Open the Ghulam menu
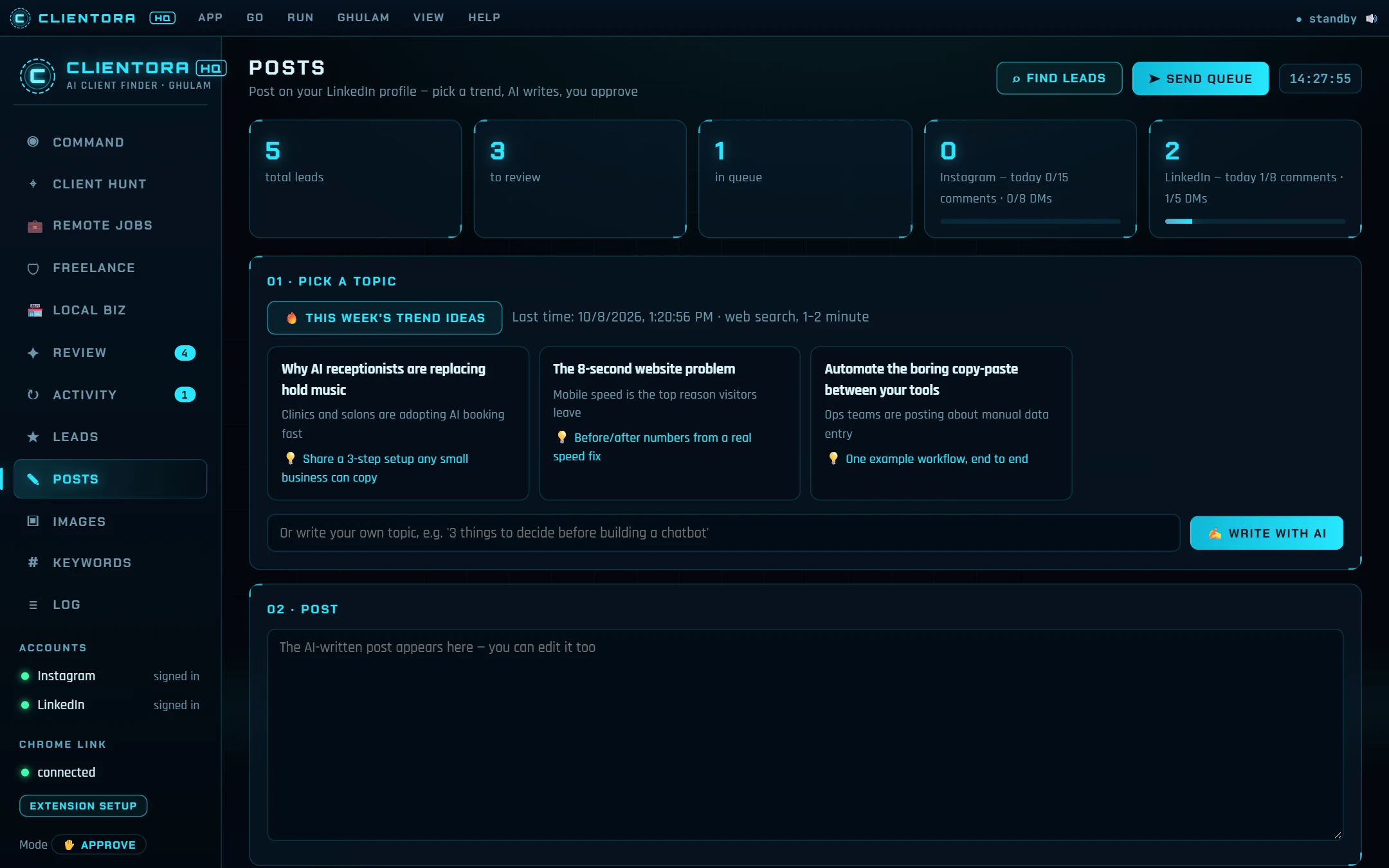This screenshot has width=1389, height=868. point(363,17)
